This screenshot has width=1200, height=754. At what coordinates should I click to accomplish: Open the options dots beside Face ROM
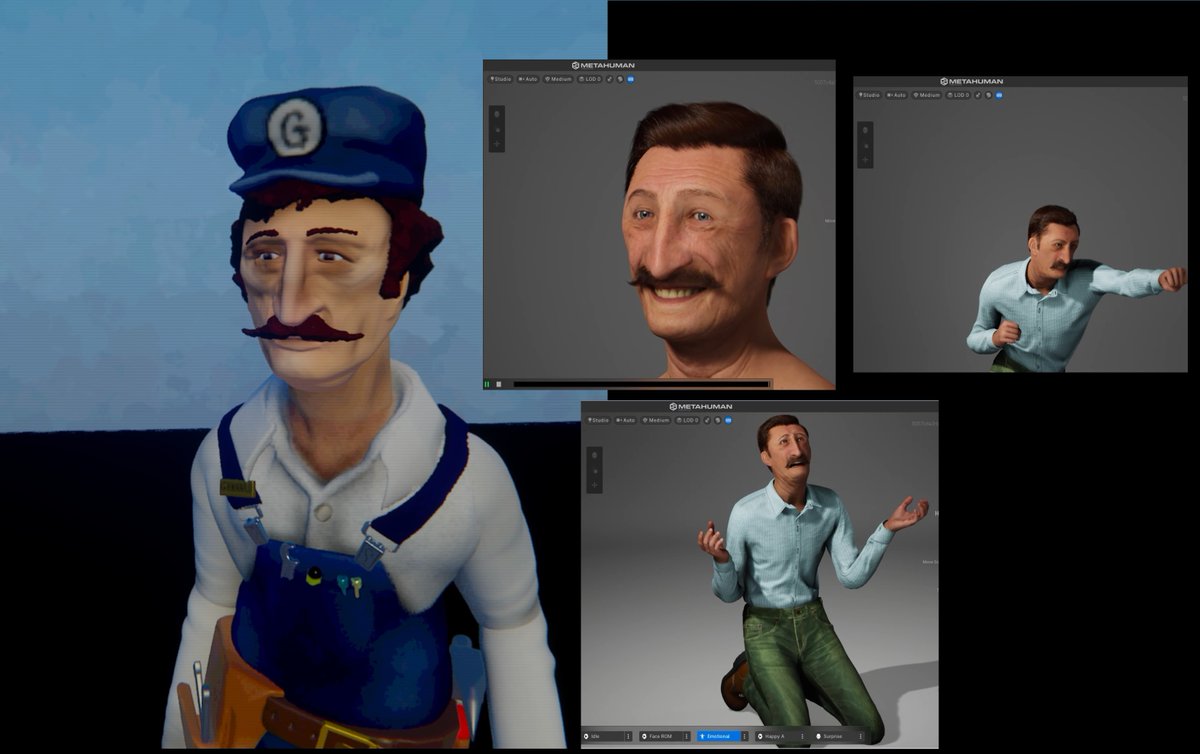(686, 736)
